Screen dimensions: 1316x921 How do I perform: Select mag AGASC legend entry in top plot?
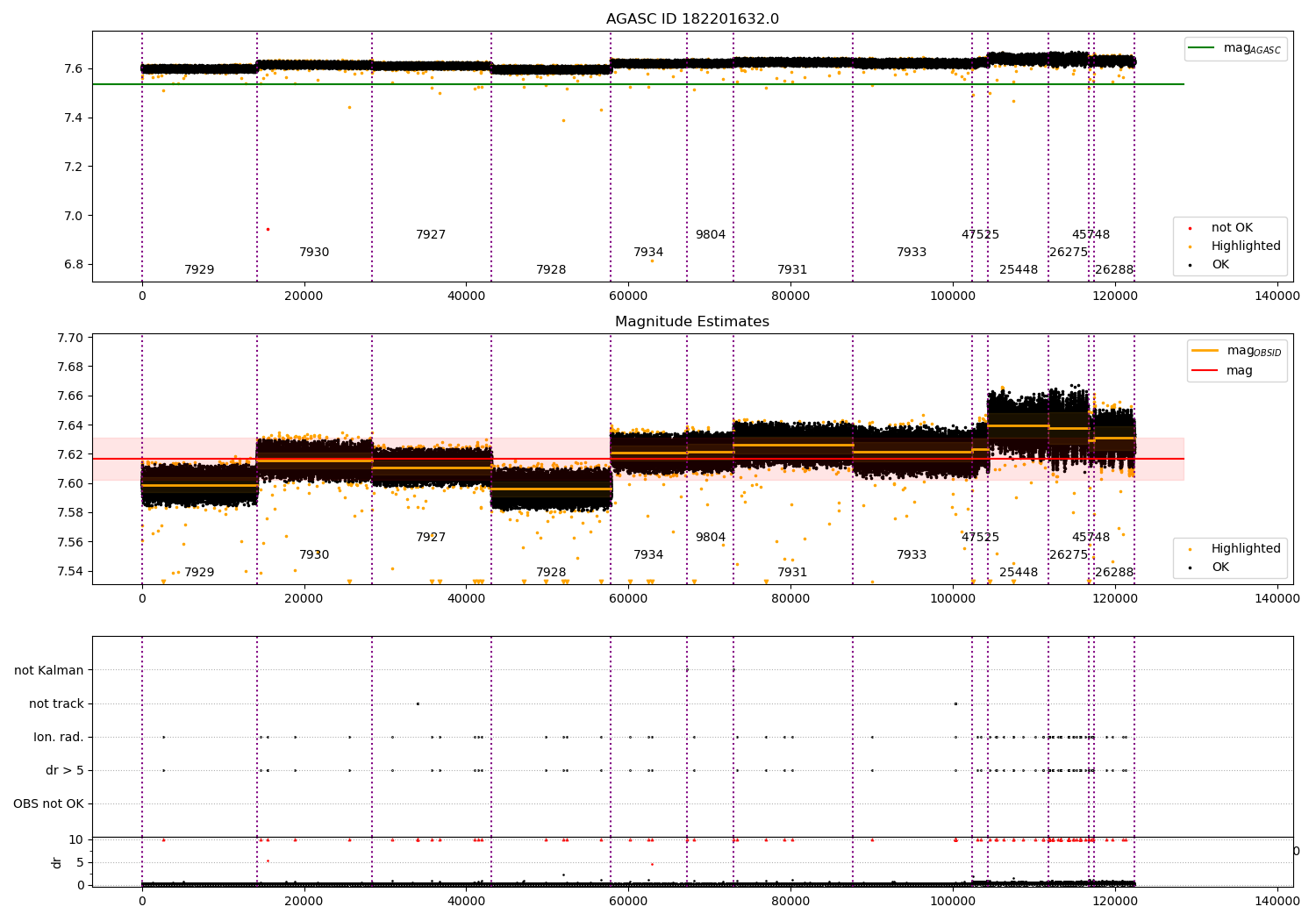click(x=1235, y=49)
